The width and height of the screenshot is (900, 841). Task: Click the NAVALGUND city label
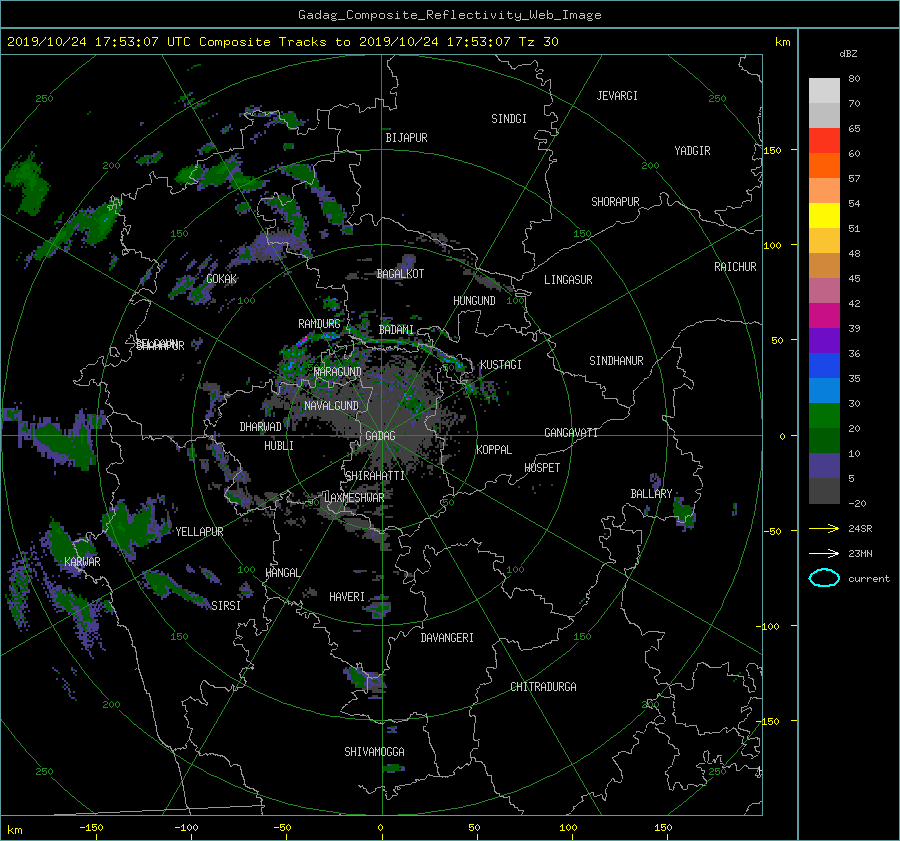(x=331, y=406)
